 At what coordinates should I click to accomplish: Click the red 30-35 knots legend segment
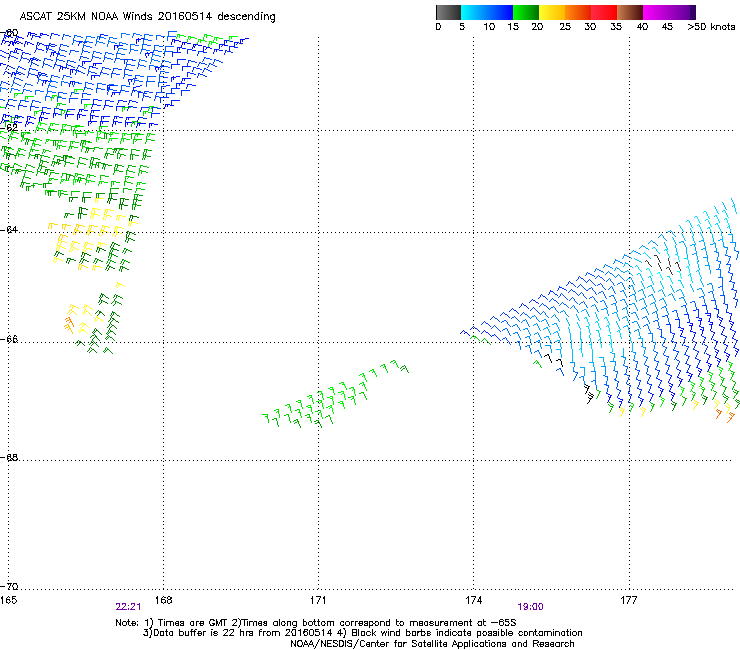[604, 12]
